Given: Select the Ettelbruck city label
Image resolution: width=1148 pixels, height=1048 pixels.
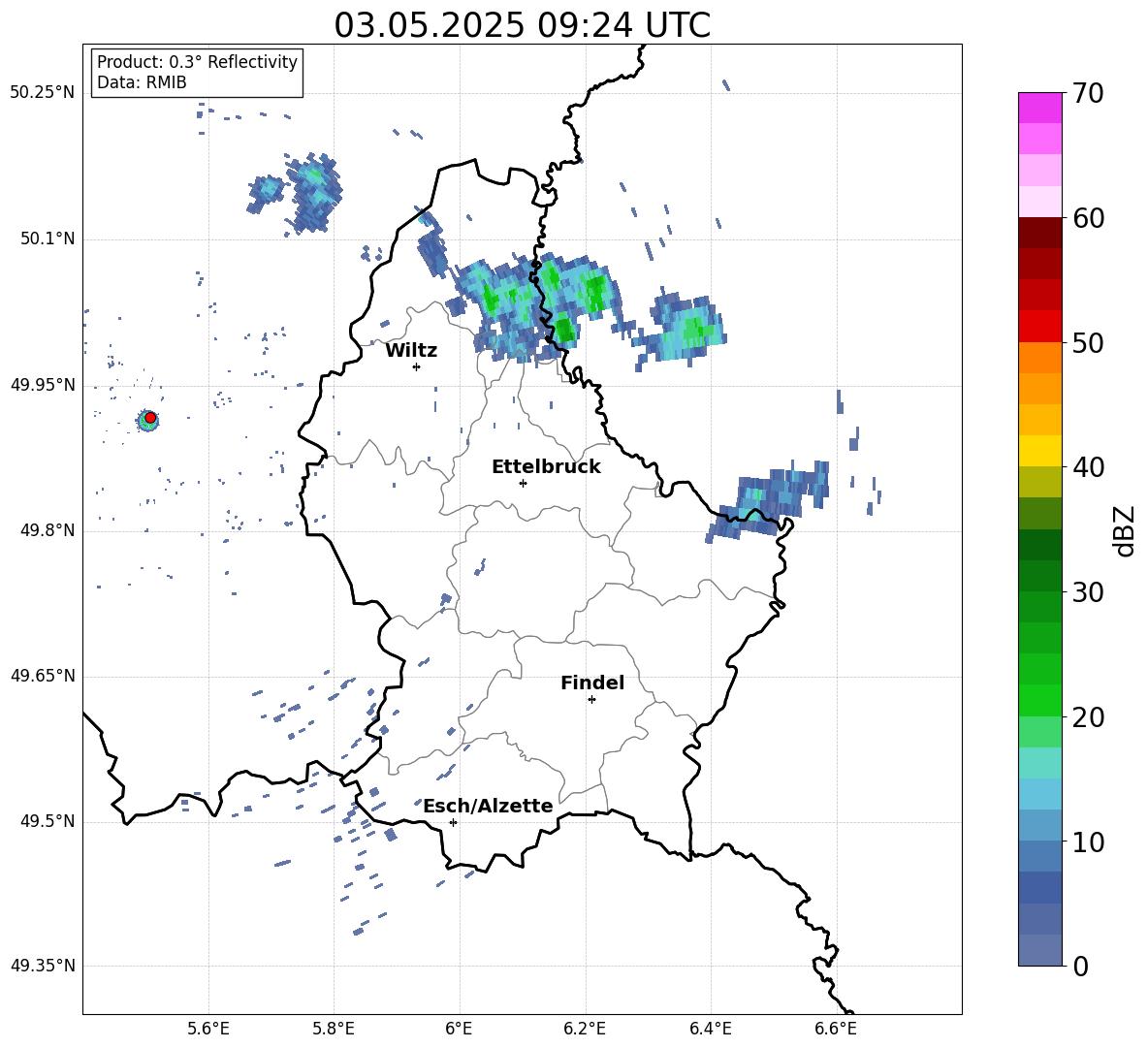Looking at the screenshot, I should [x=546, y=467].
